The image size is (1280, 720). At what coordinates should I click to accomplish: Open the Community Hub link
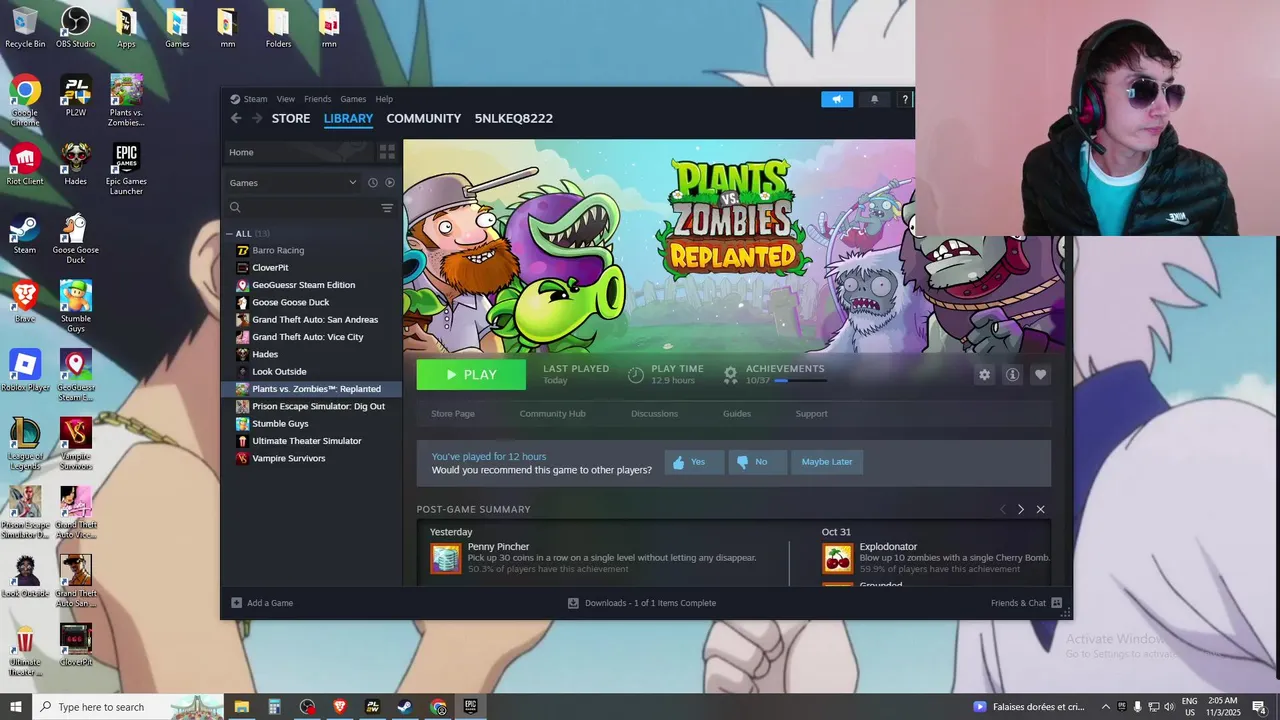552,414
